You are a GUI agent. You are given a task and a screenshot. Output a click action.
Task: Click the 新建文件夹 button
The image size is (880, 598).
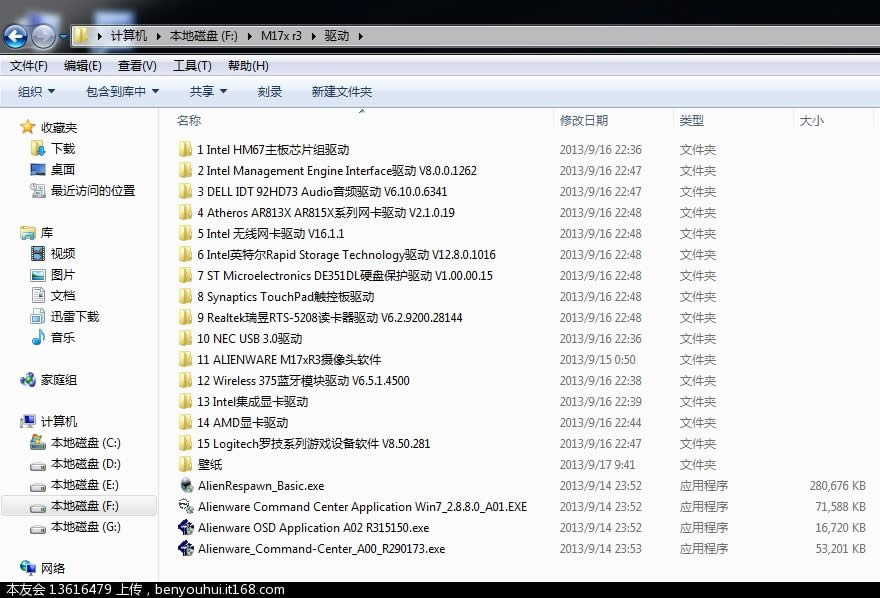342,91
